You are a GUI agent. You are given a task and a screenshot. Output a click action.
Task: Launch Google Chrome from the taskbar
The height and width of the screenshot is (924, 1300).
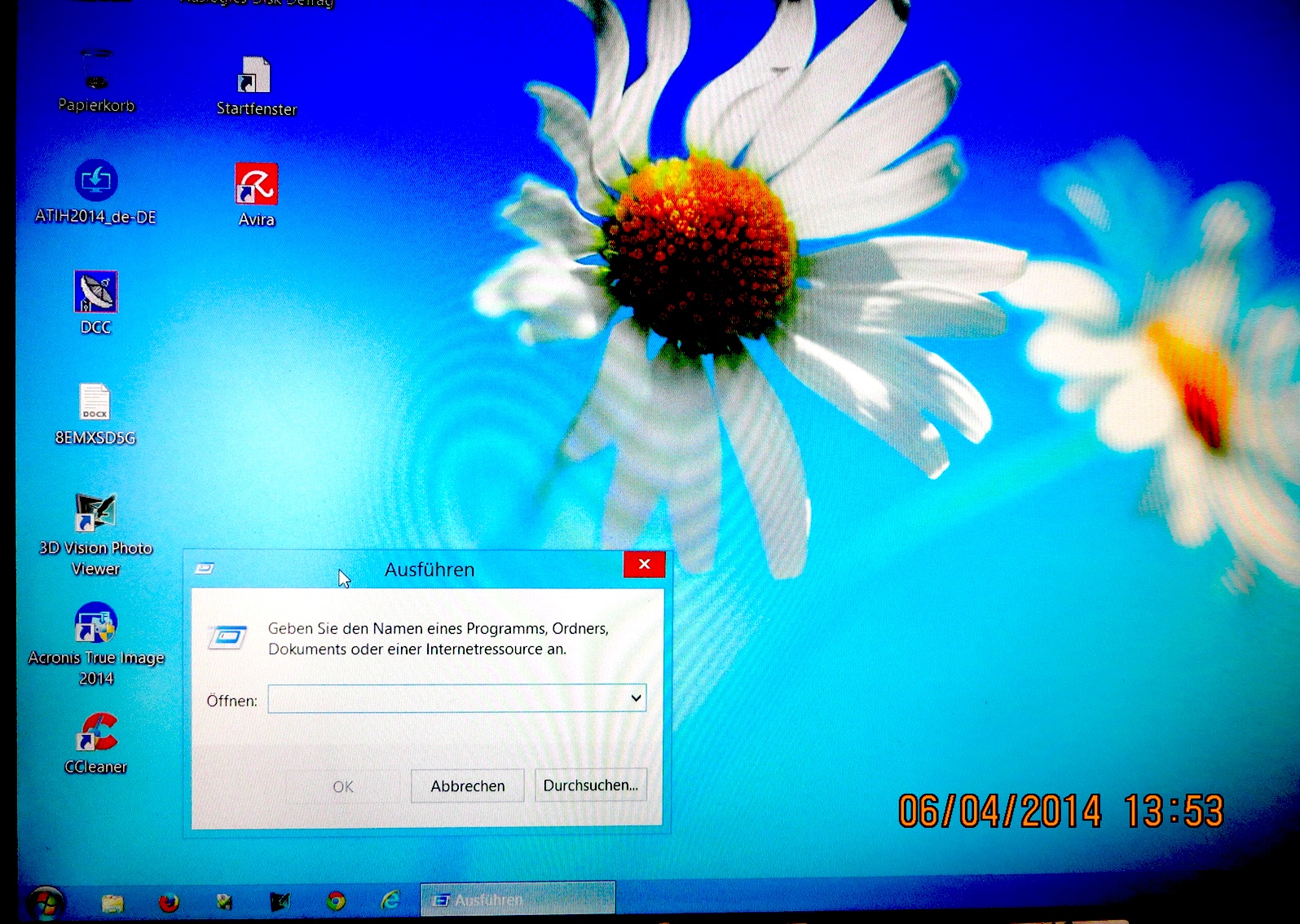(x=336, y=901)
